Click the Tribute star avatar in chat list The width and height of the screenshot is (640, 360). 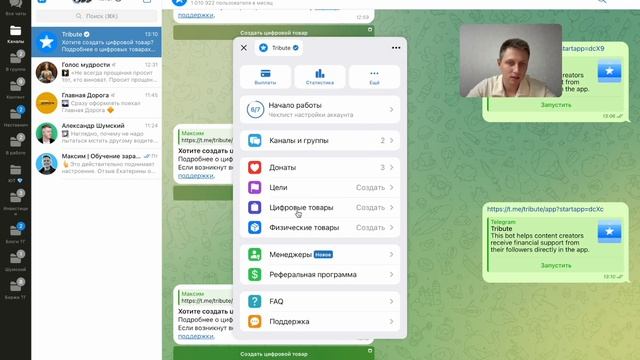(47, 42)
